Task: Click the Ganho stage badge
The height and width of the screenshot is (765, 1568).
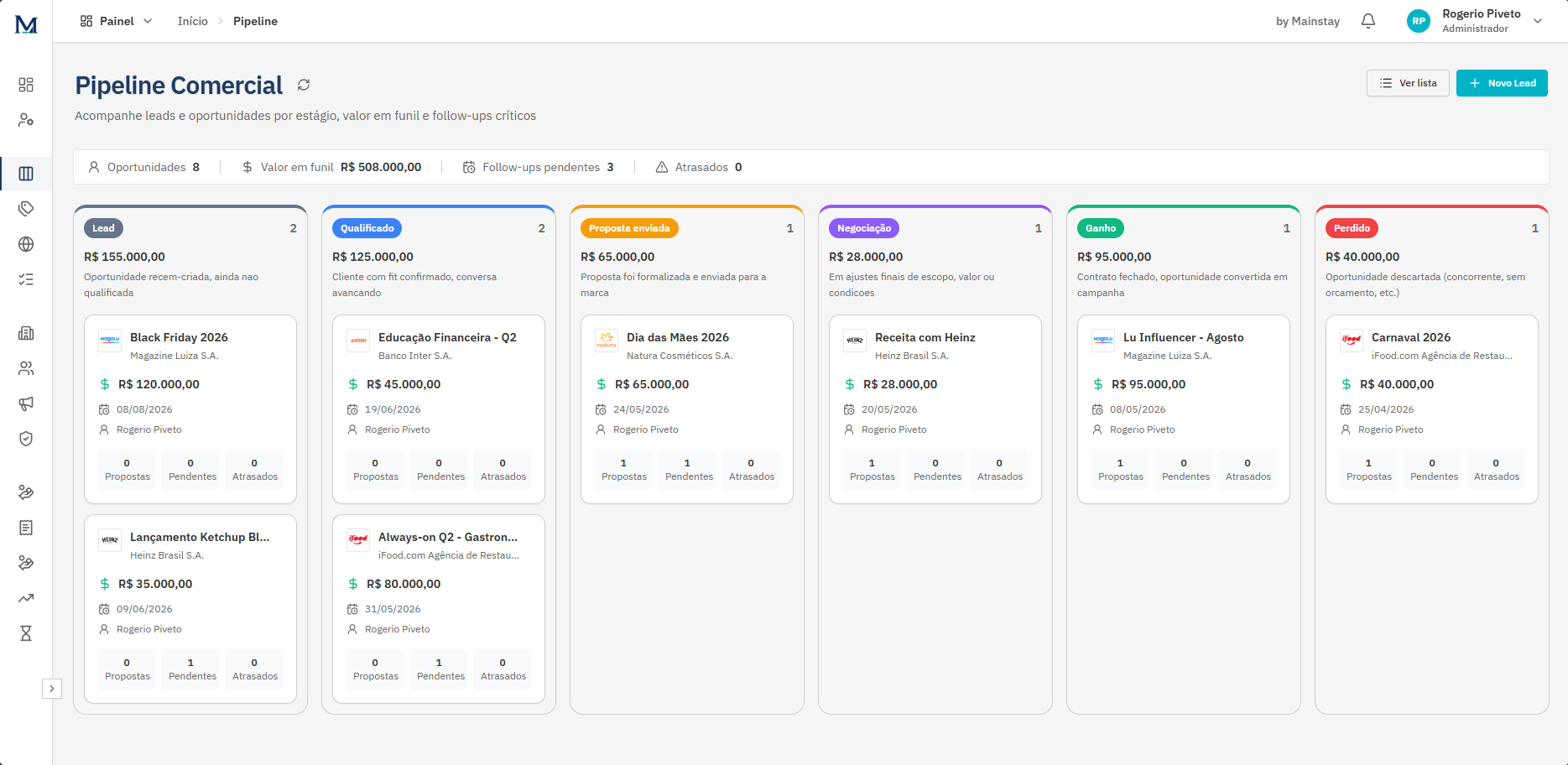Action: click(x=1101, y=228)
